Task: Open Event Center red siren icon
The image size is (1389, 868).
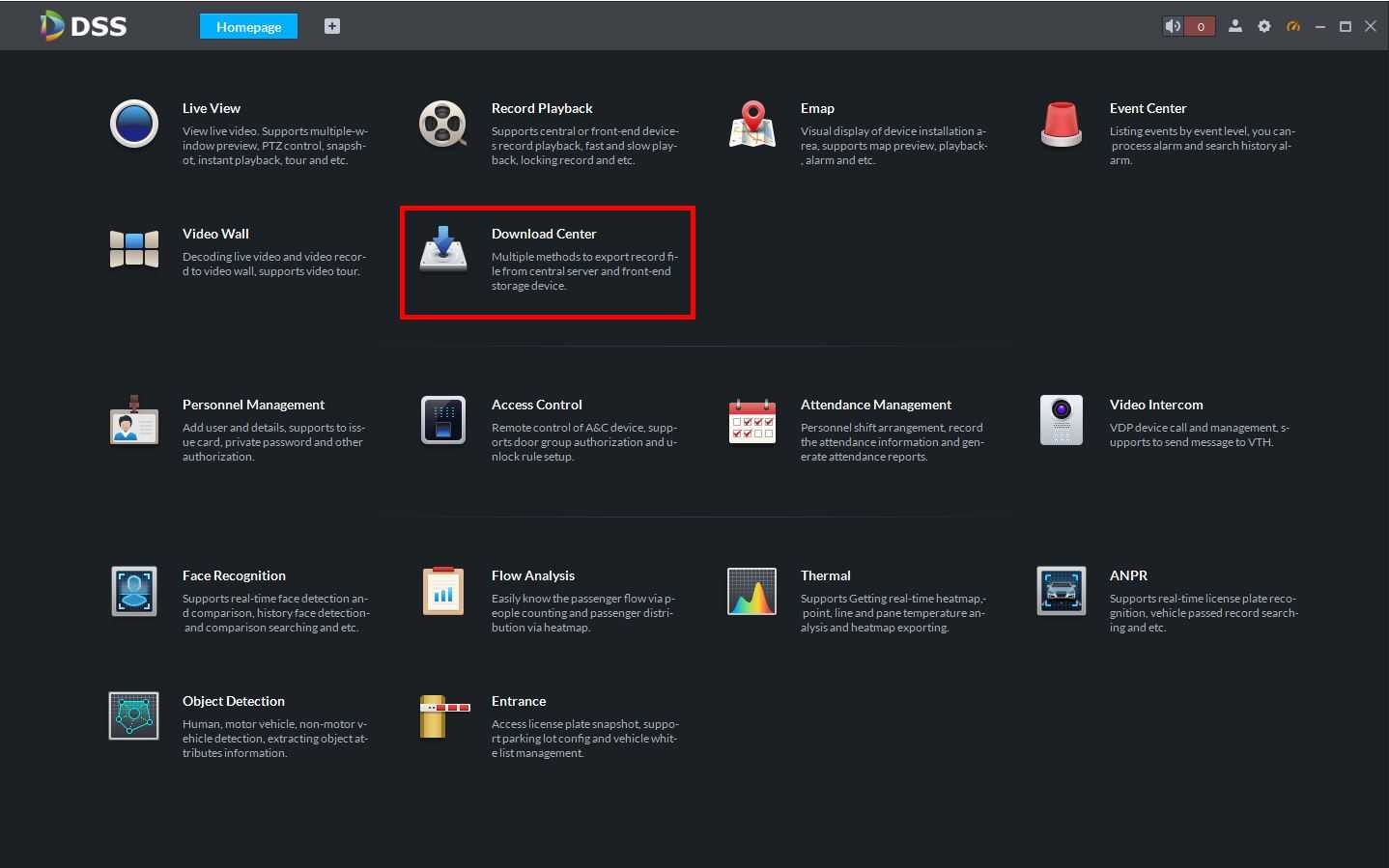Action: pyautogui.click(x=1061, y=125)
